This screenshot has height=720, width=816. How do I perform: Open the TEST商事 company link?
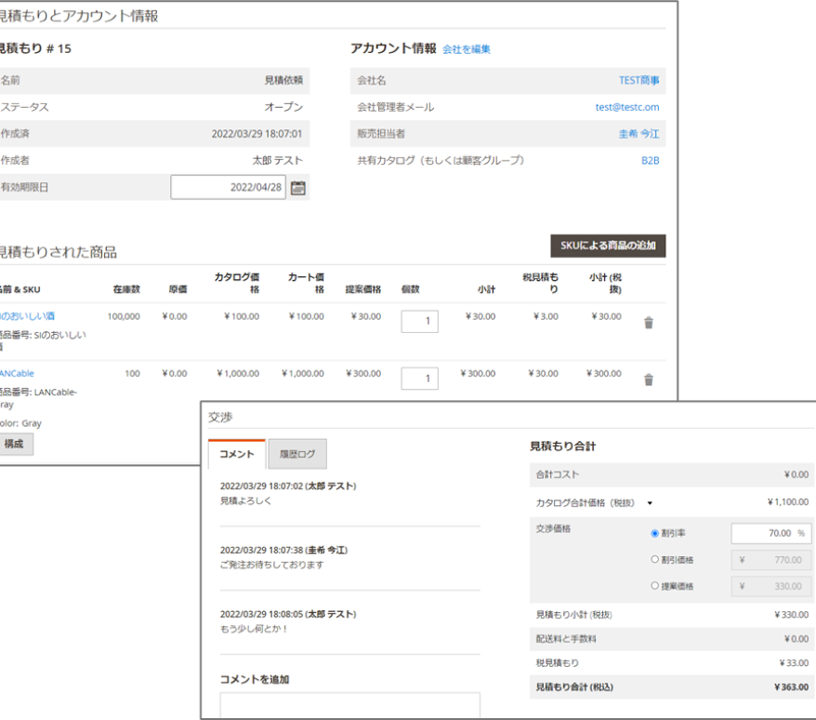click(x=639, y=80)
